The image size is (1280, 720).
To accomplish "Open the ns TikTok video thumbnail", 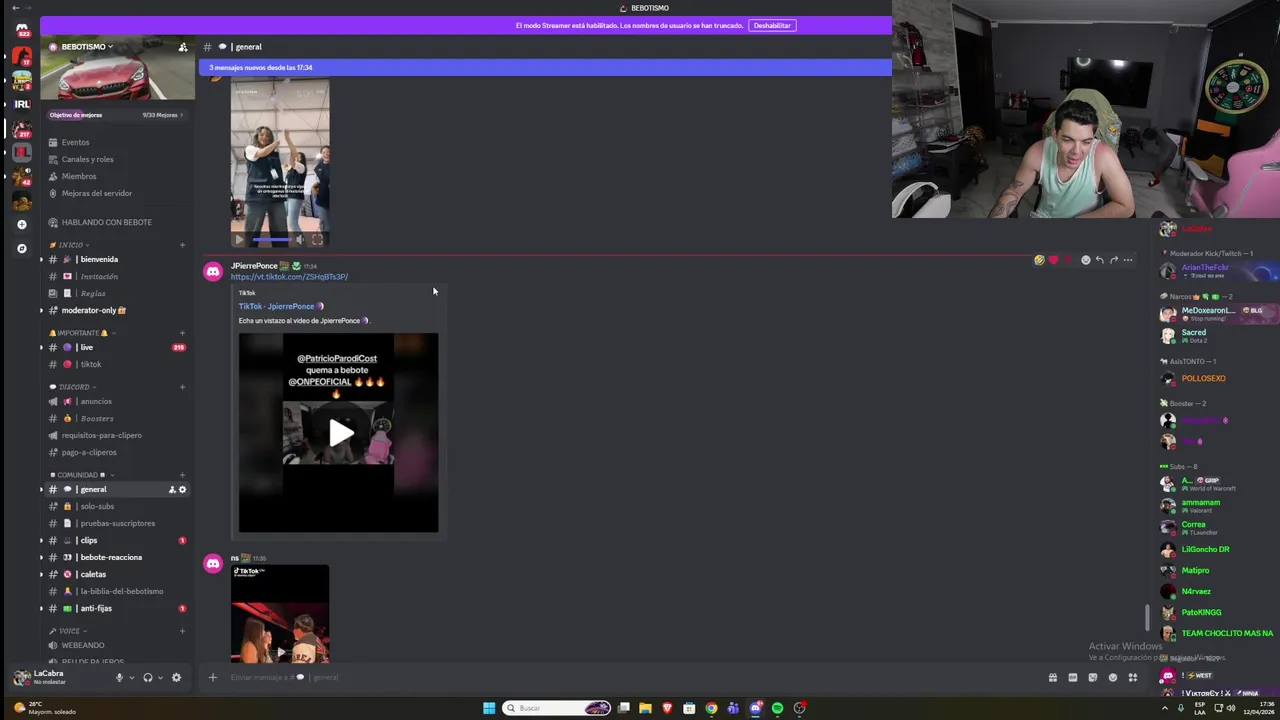I will pos(280,614).
